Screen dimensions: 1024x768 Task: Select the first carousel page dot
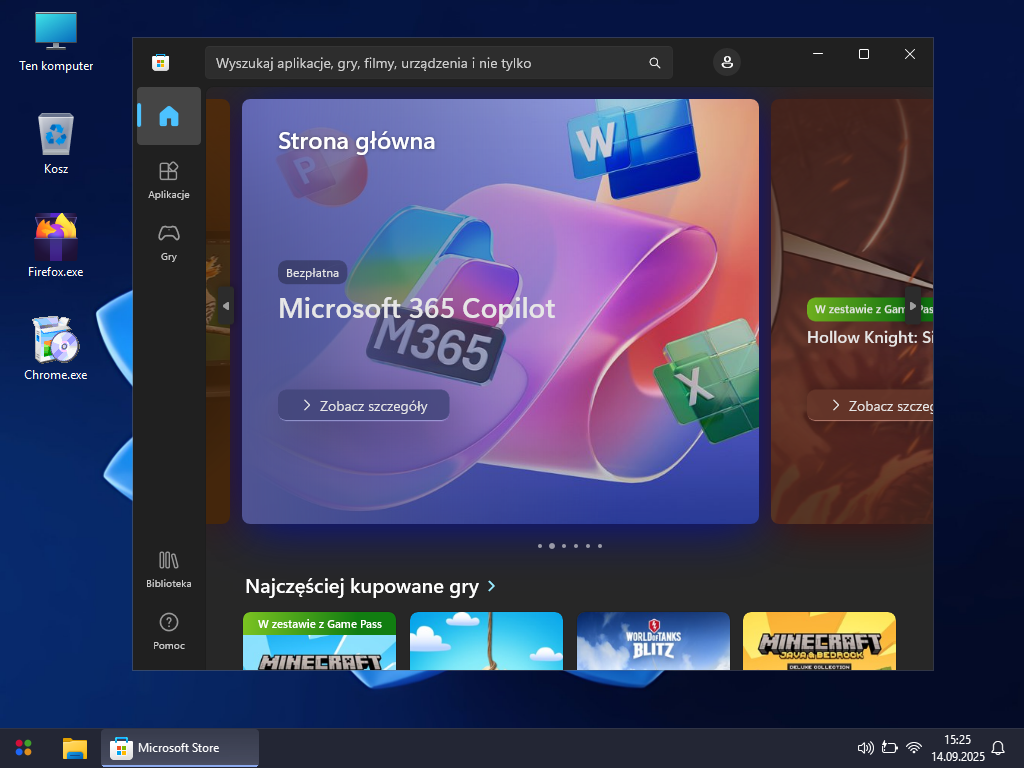540,546
